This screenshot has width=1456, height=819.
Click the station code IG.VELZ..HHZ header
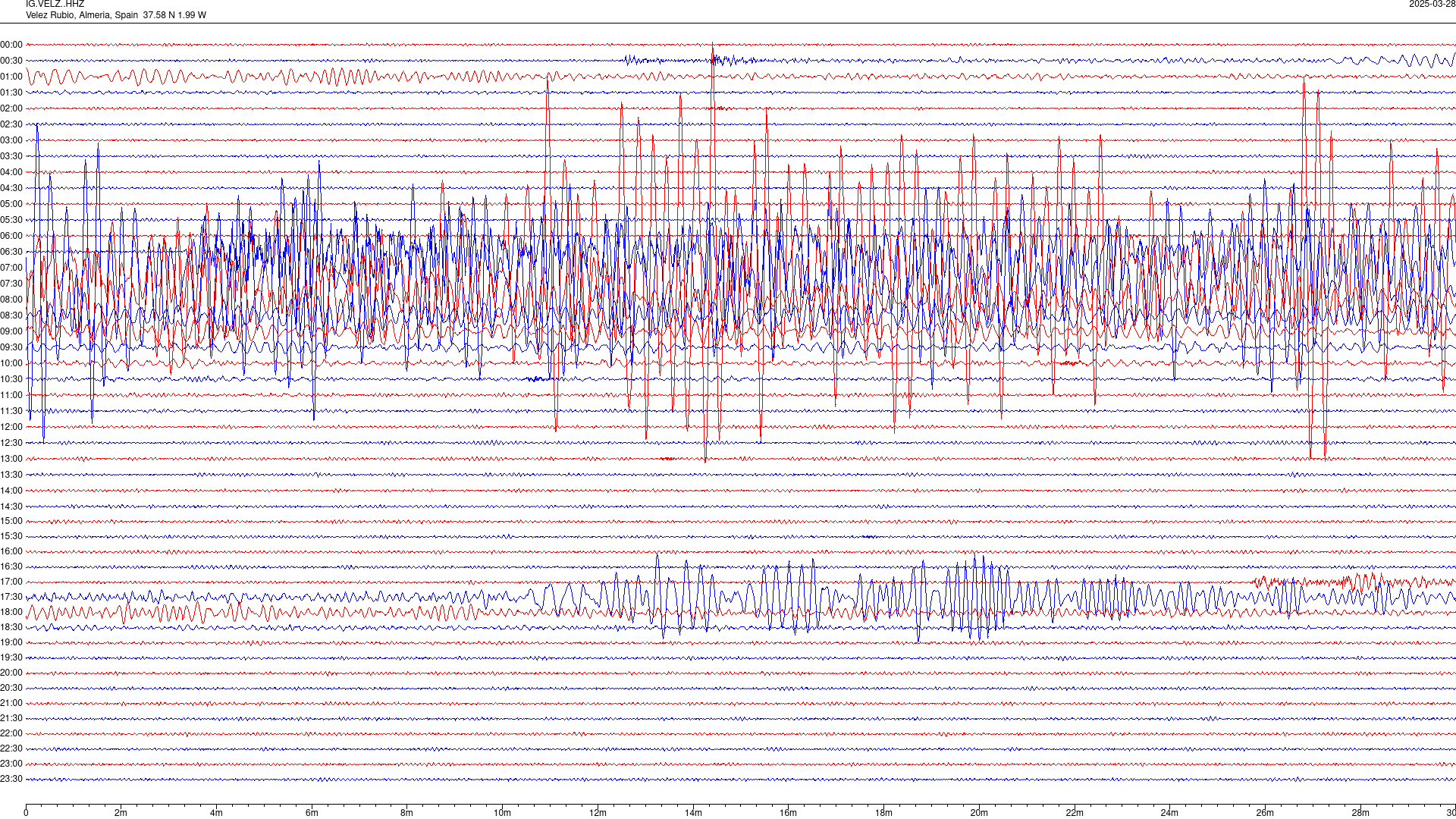55,4
